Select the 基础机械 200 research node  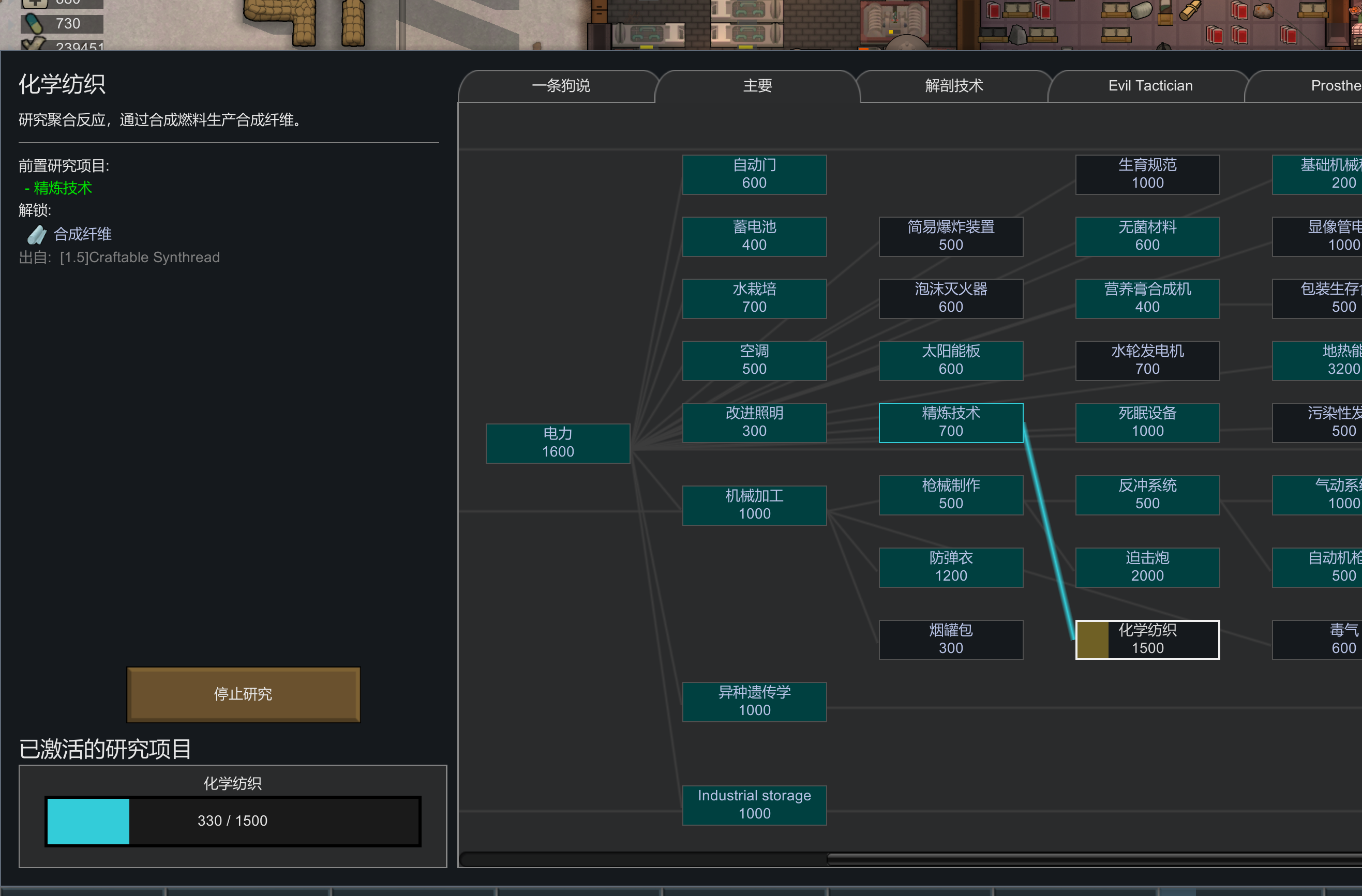tap(1318, 175)
